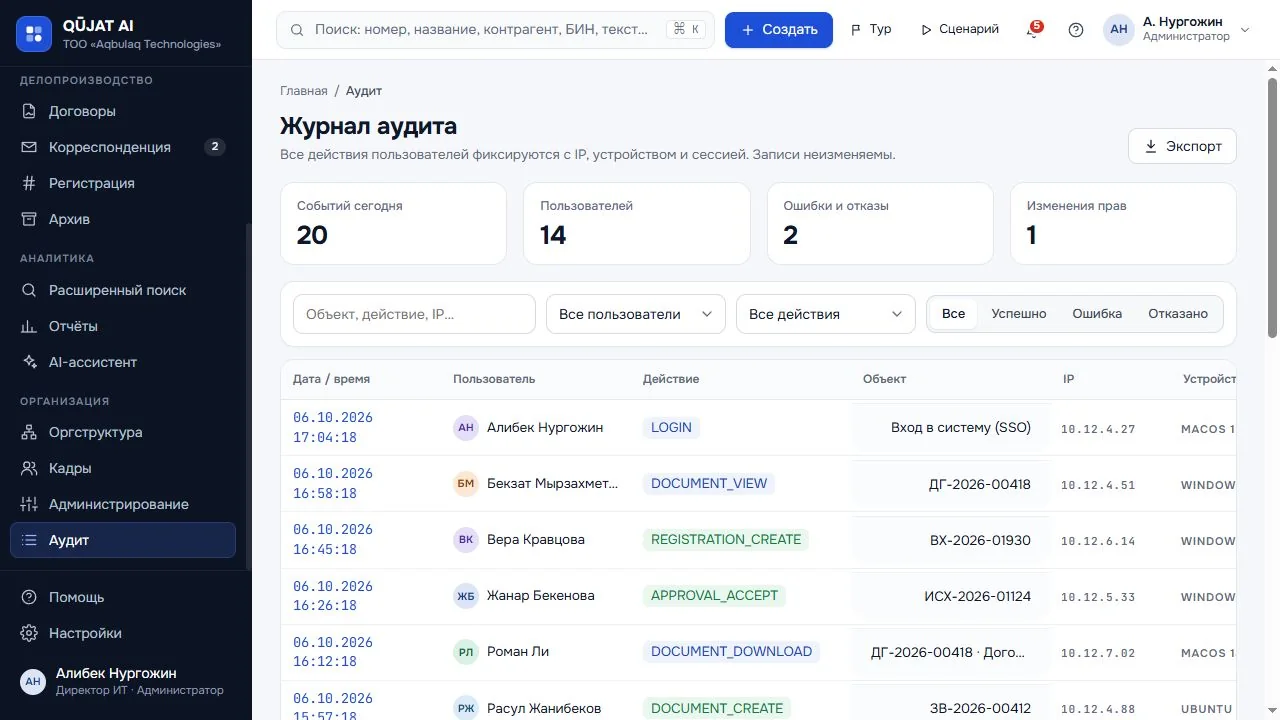1280x720 pixels.
Task: Launch the Сценарий button
Action: tap(959, 30)
